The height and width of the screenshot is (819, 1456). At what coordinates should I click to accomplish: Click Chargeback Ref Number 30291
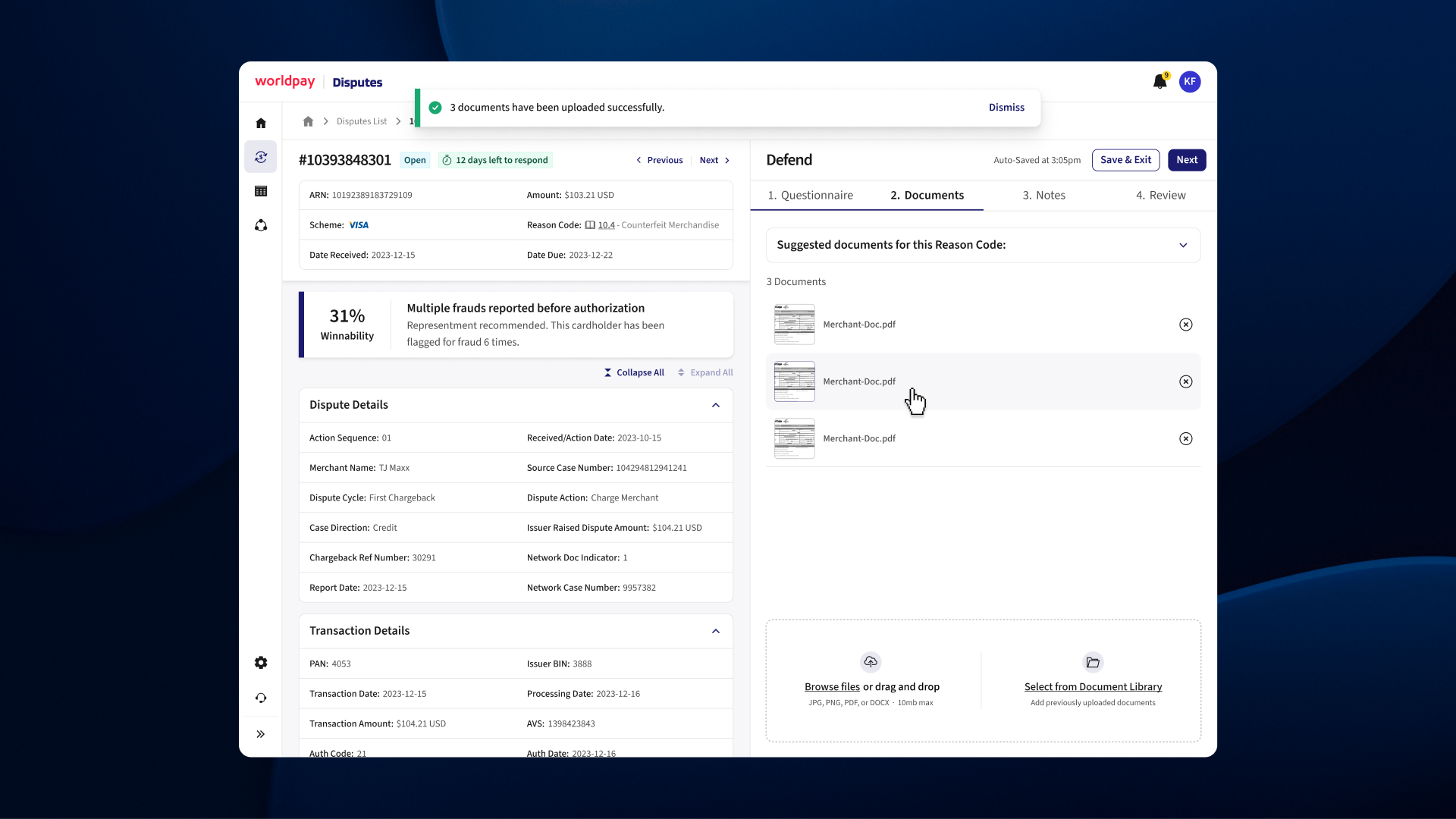point(424,557)
